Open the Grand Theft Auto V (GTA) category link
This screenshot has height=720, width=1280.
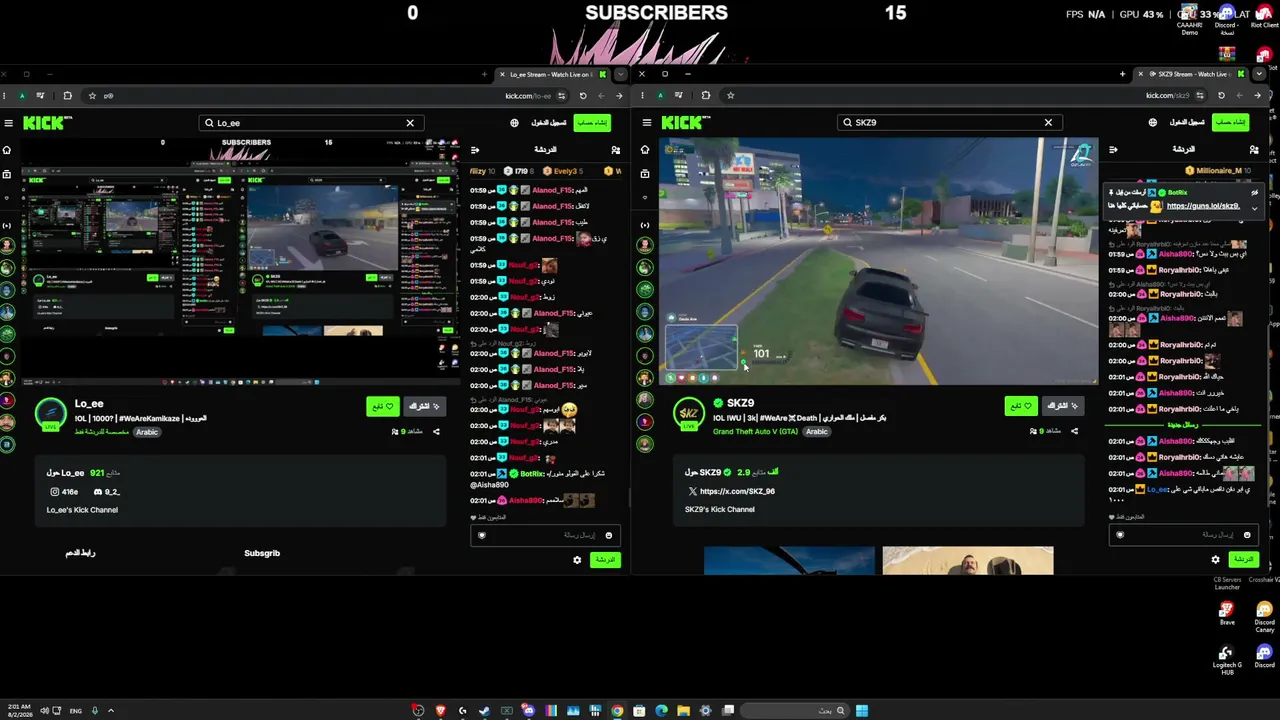[x=755, y=432]
